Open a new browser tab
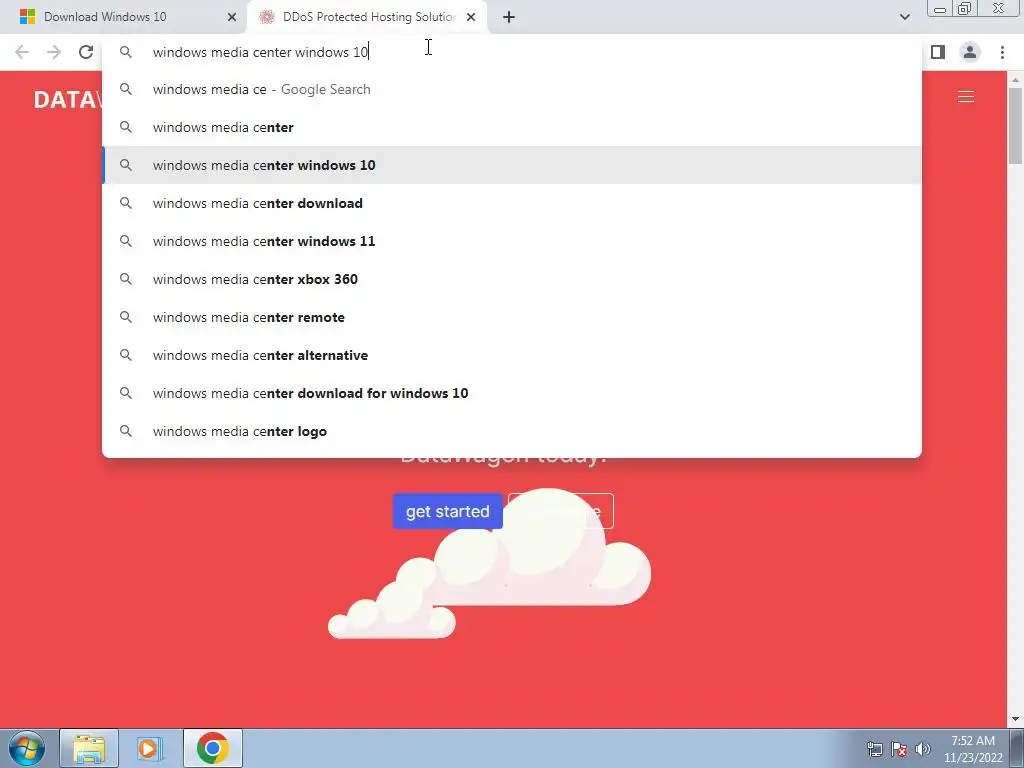The width and height of the screenshot is (1024, 768). coord(509,17)
